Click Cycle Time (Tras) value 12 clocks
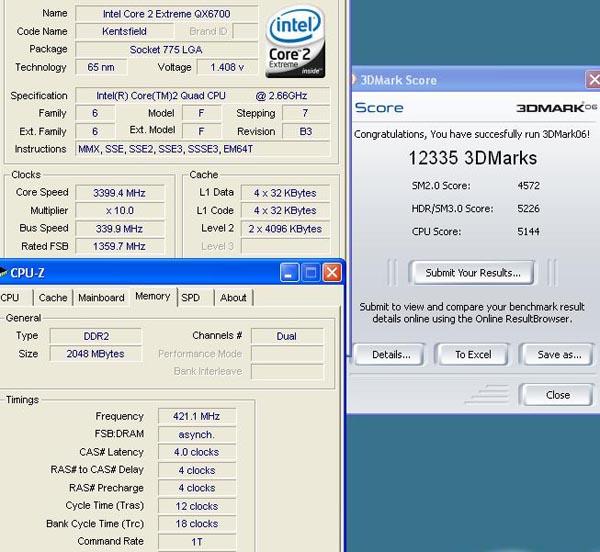Viewport: 600px width, 552px height. (x=197, y=506)
